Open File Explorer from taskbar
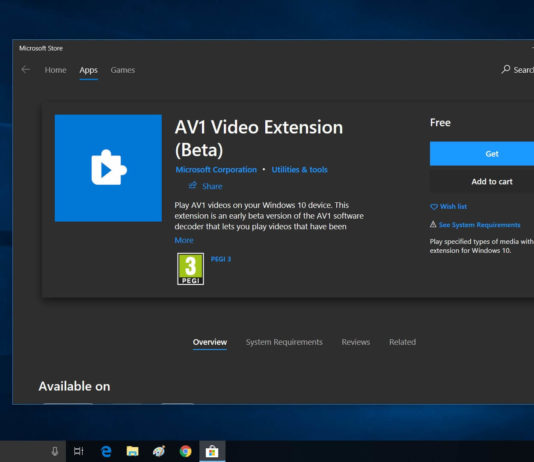534x462 pixels. [x=132, y=451]
